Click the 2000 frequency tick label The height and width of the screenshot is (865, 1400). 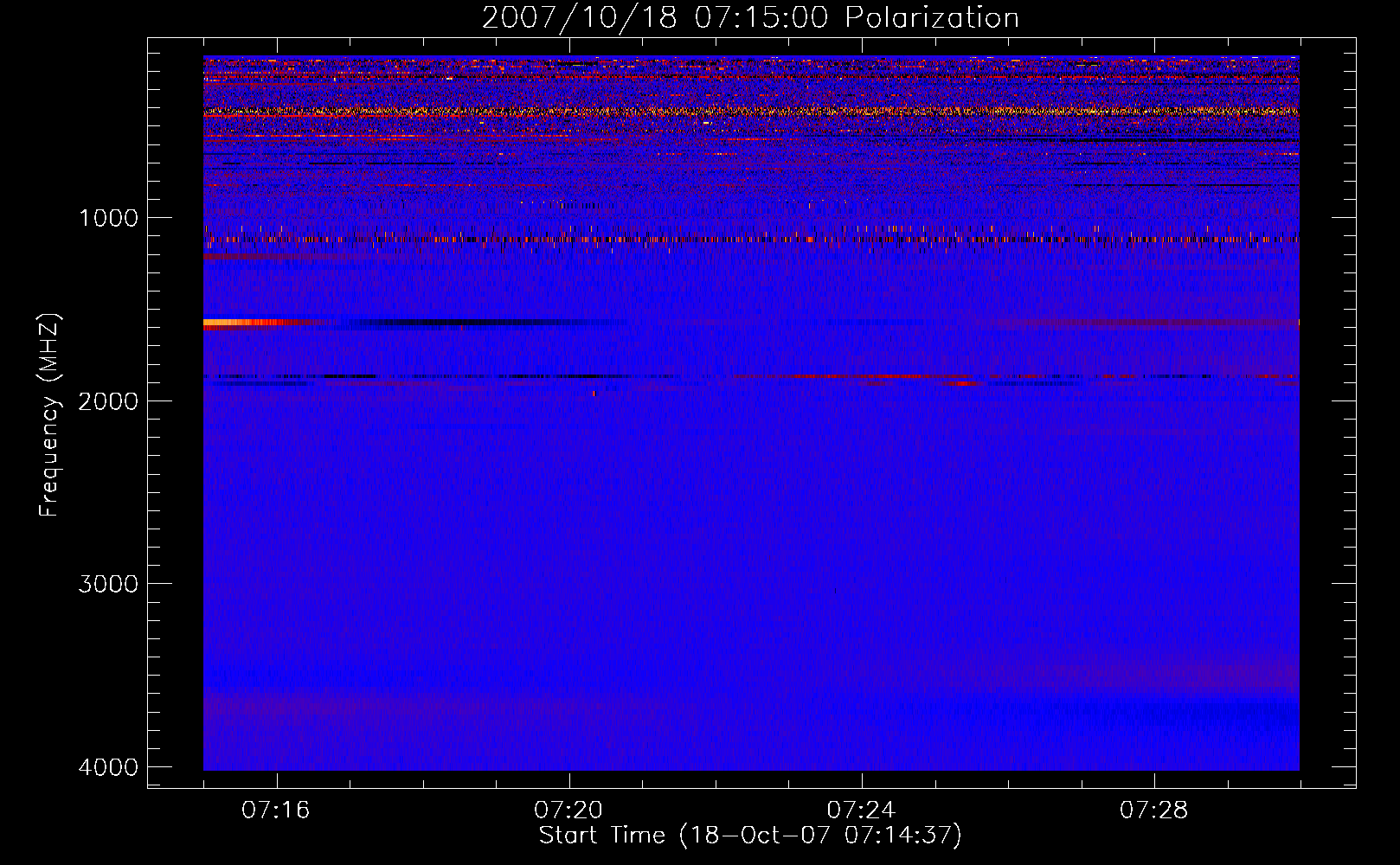(x=109, y=400)
